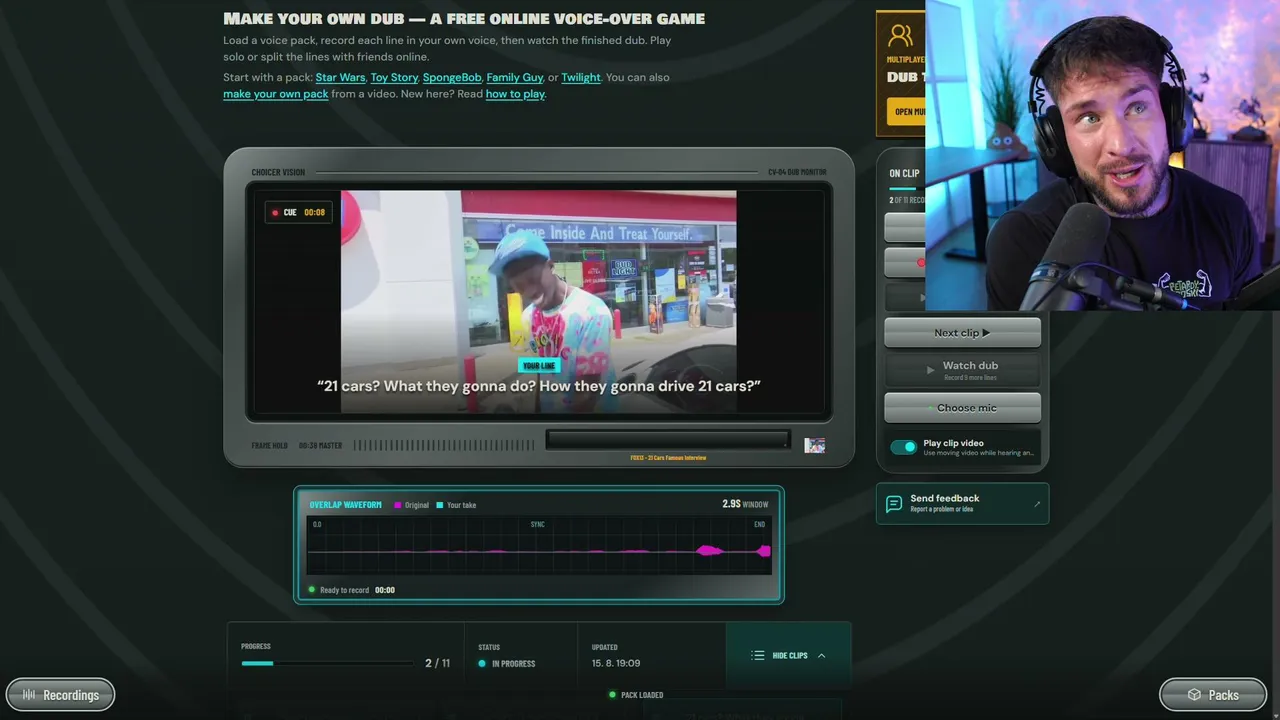Click the progress bar showing 2 / 11
This screenshot has height=720, width=1280.
(x=326, y=663)
